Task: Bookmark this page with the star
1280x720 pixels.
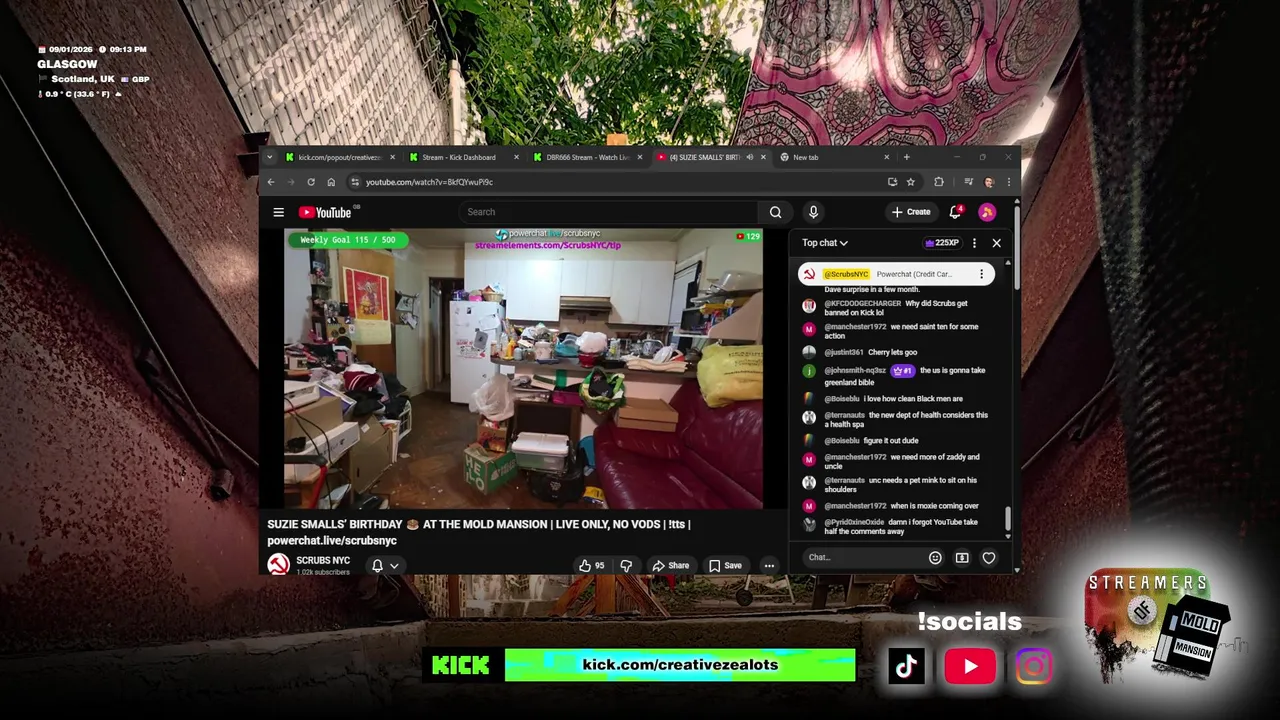Action: click(x=910, y=182)
